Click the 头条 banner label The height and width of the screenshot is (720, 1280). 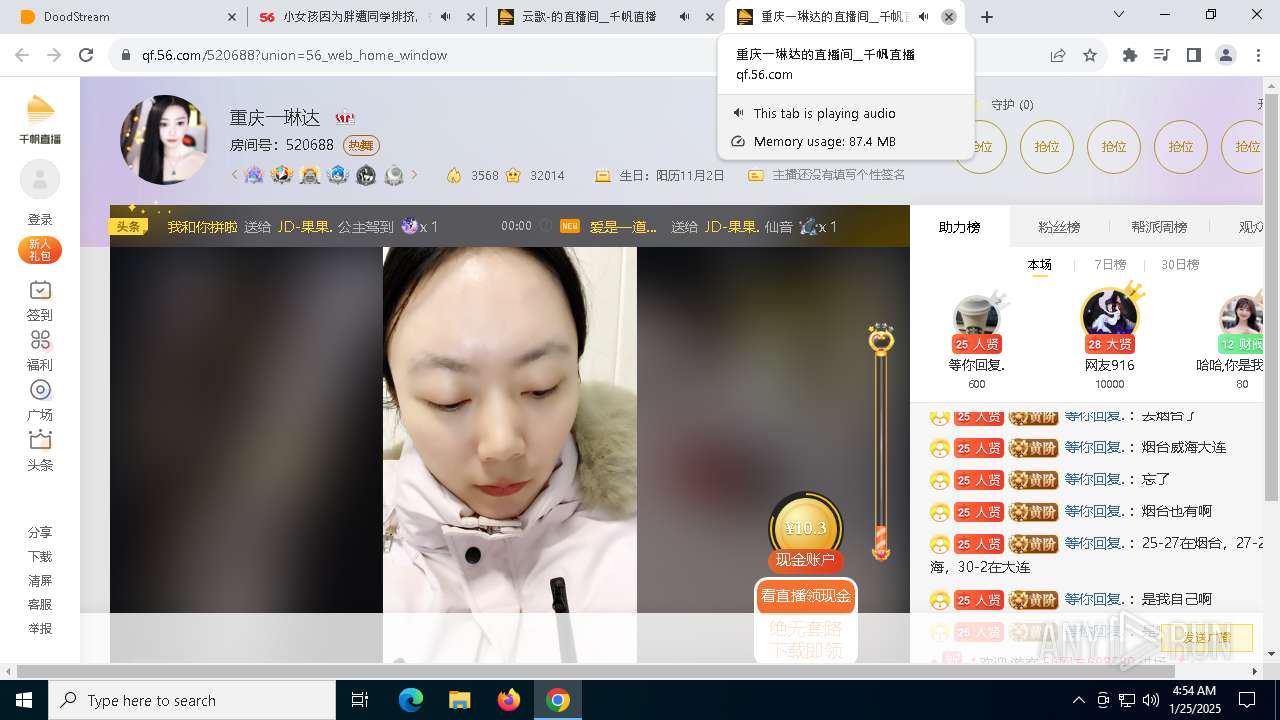point(128,226)
